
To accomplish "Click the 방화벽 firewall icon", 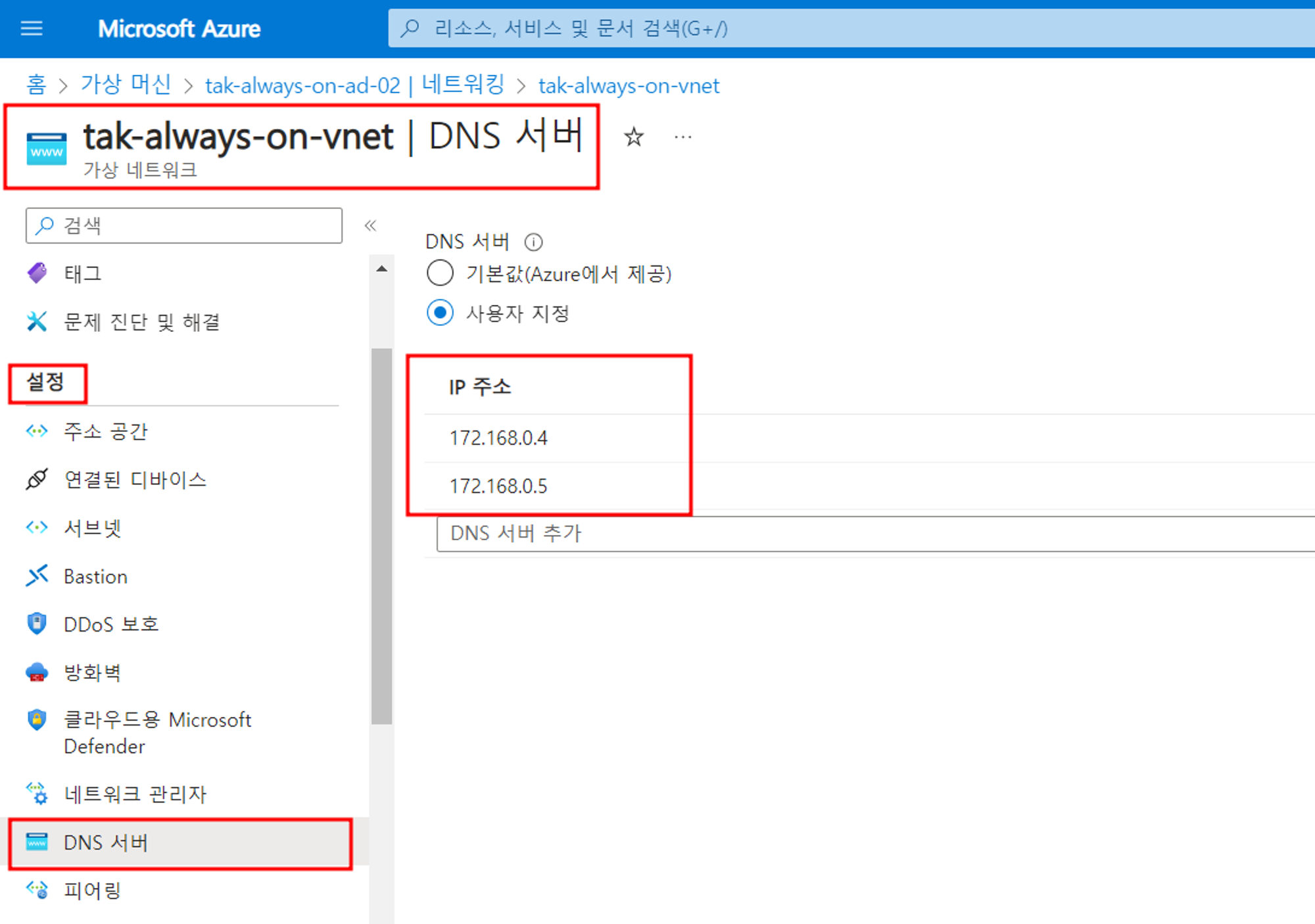I will [x=37, y=672].
